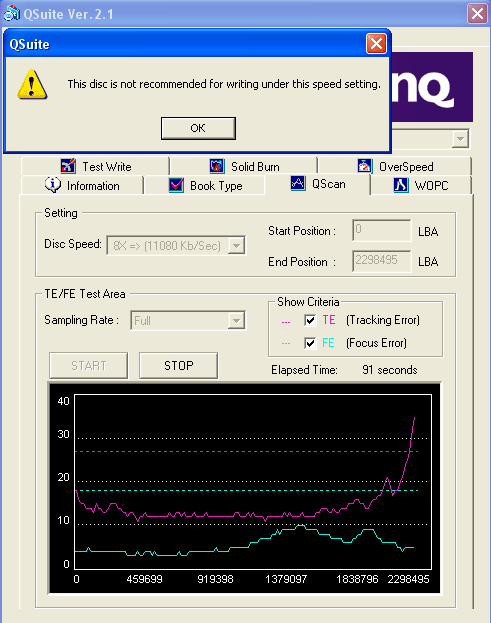The width and height of the screenshot is (491, 623).
Task: Stop the running QScan test
Action: 178,366
